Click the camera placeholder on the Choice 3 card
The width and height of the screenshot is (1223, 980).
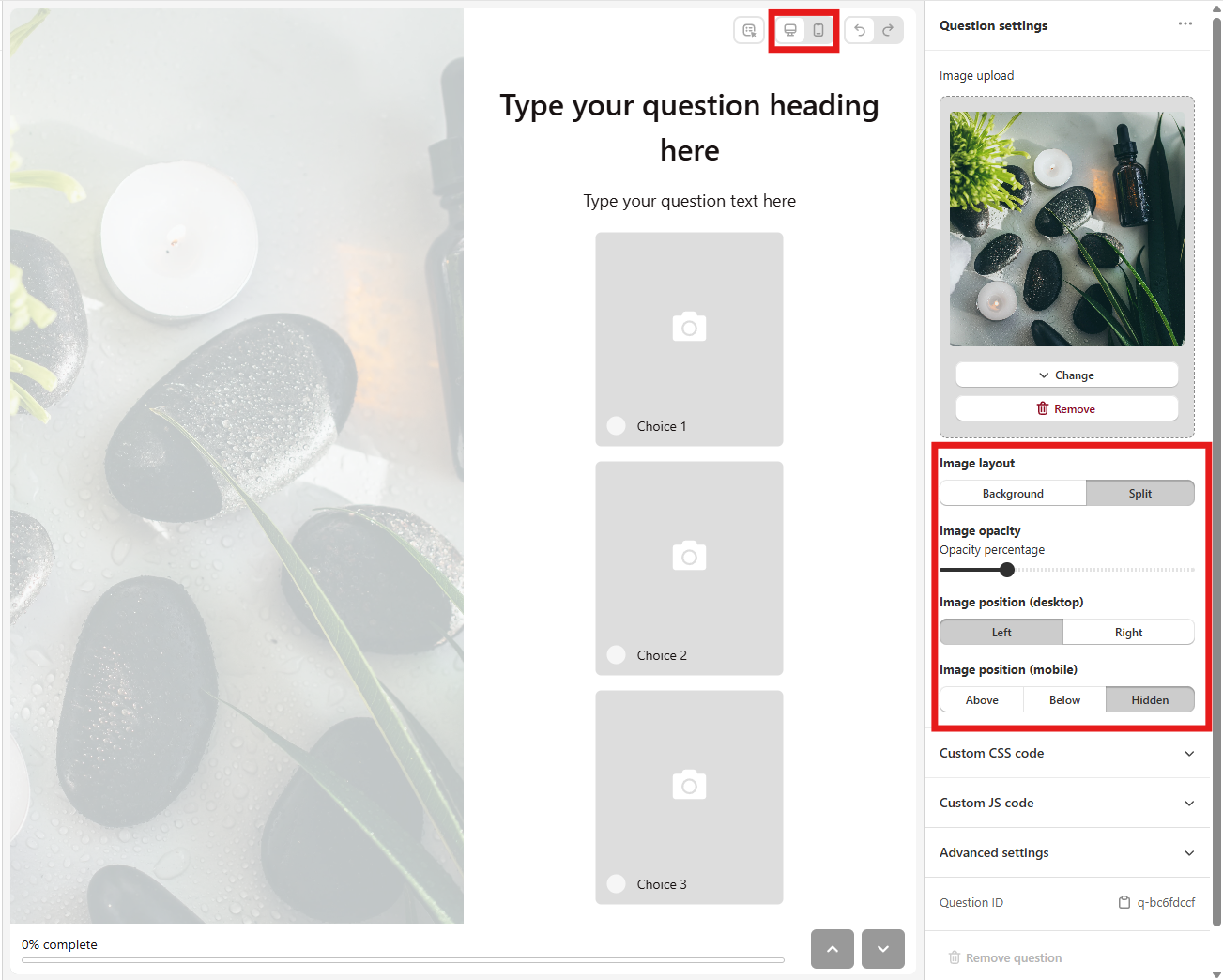689,785
